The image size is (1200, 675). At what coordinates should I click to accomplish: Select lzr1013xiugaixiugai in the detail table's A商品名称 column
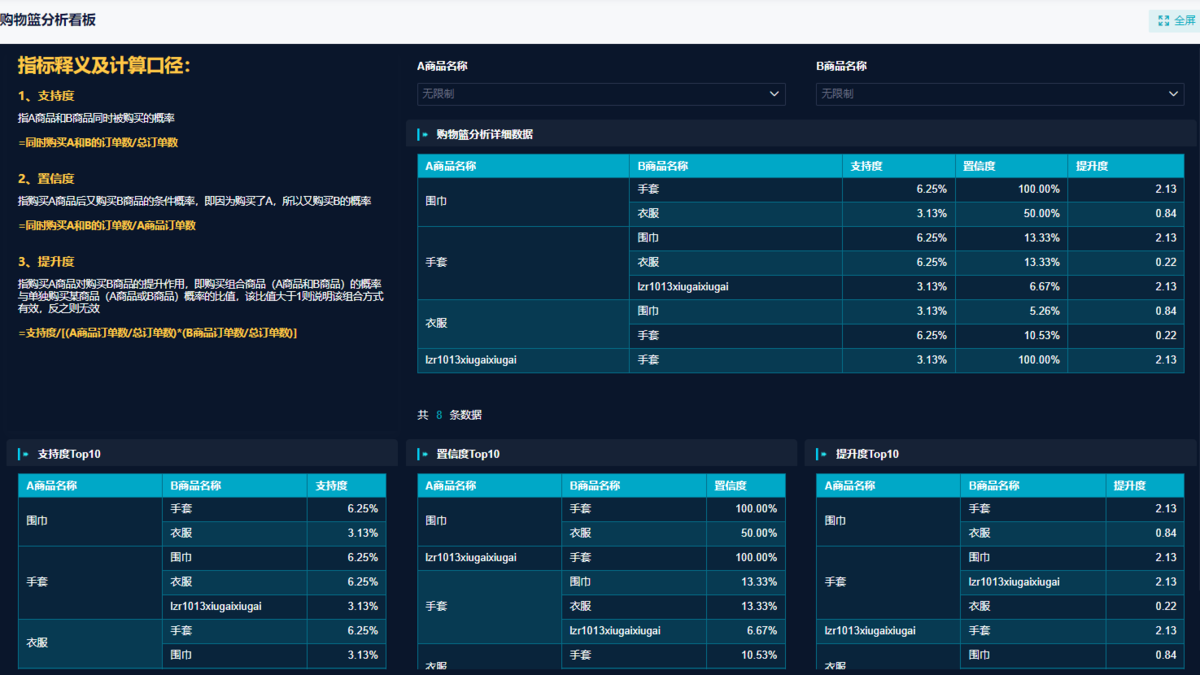pos(471,360)
